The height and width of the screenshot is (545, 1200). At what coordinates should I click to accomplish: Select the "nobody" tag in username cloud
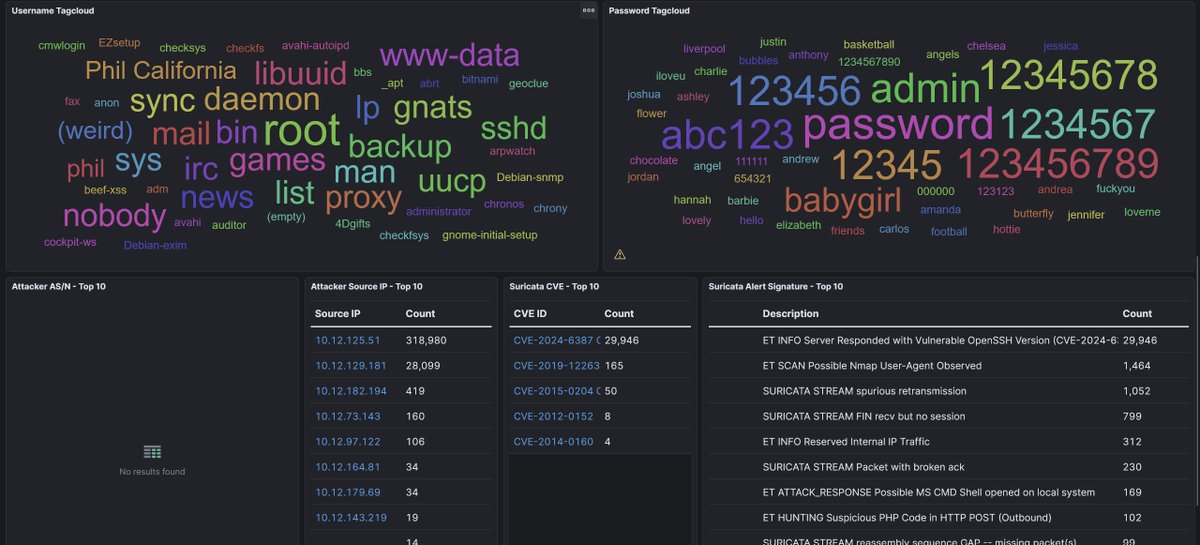114,216
